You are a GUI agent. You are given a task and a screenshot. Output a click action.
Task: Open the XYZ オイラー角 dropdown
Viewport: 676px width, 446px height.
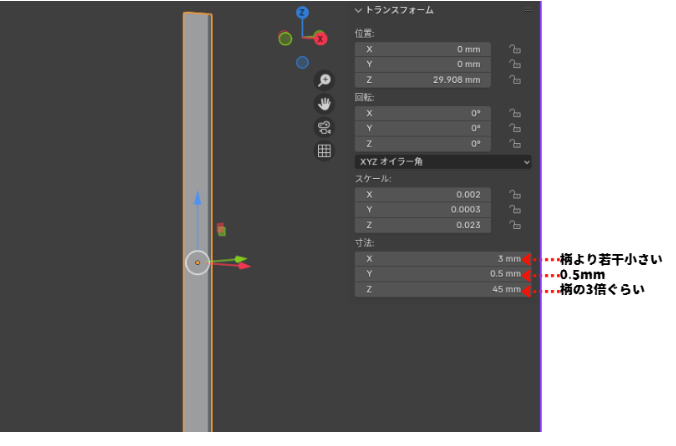[x=443, y=161]
